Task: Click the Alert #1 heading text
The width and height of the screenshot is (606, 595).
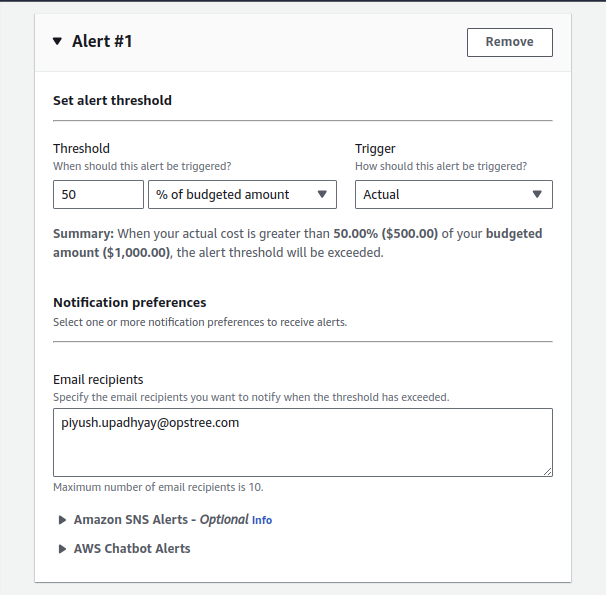Action: click(x=102, y=42)
